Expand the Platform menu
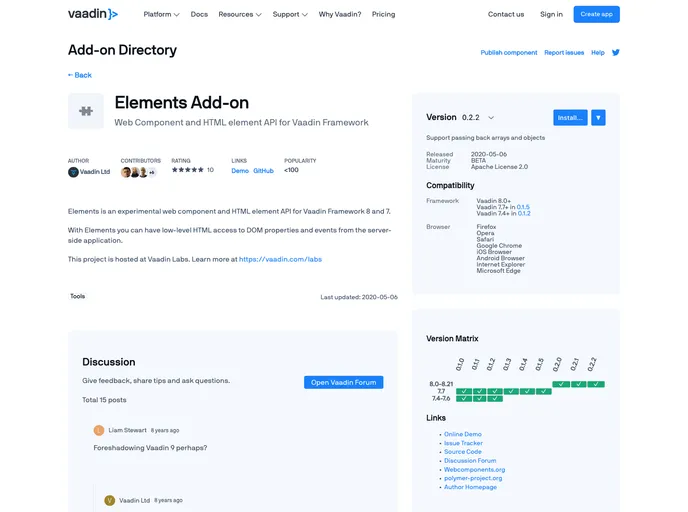The image size is (688, 512). (x=161, y=14)
